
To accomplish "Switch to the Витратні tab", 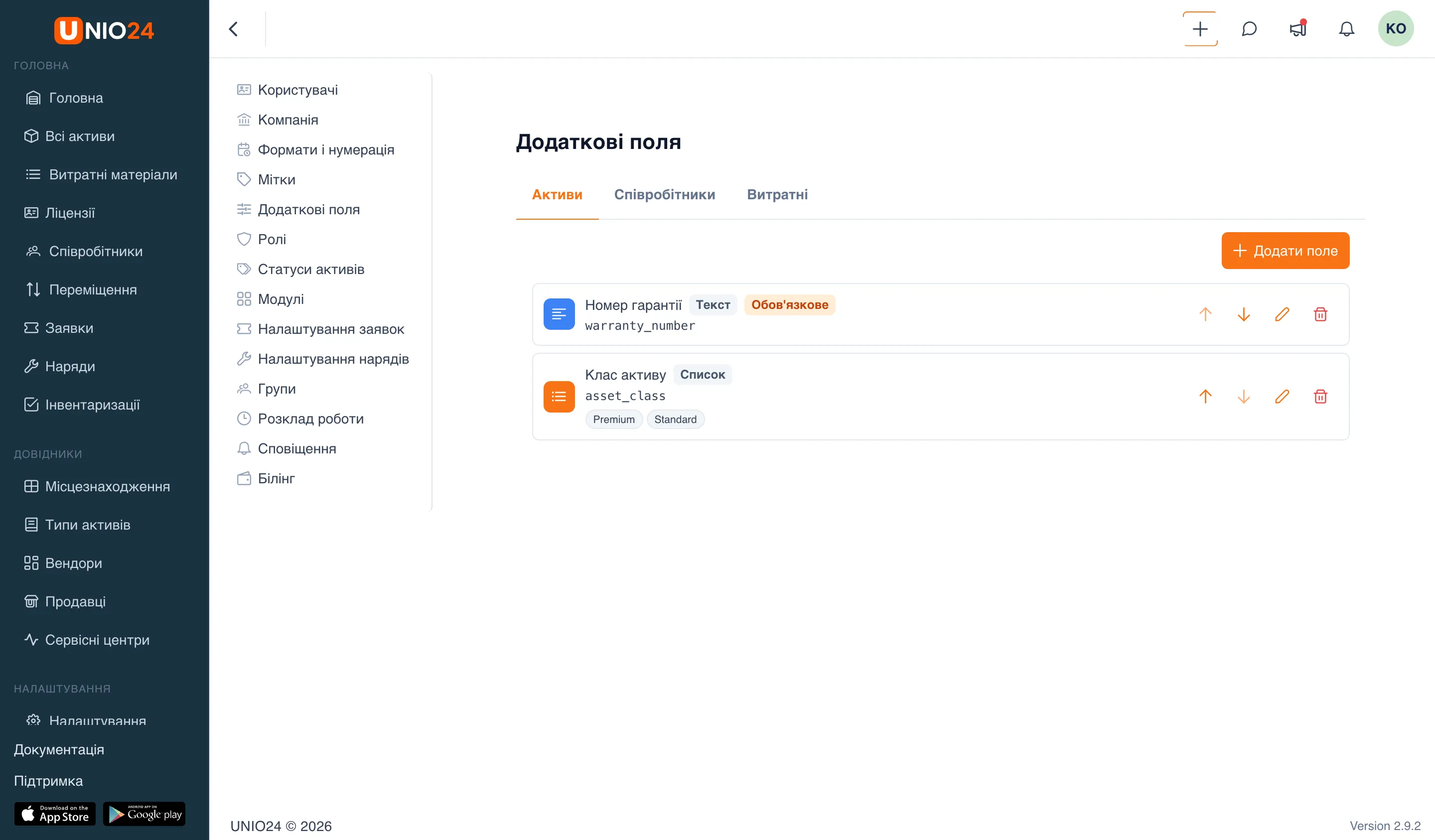I will pyautogui.click(x=777, y=195).
